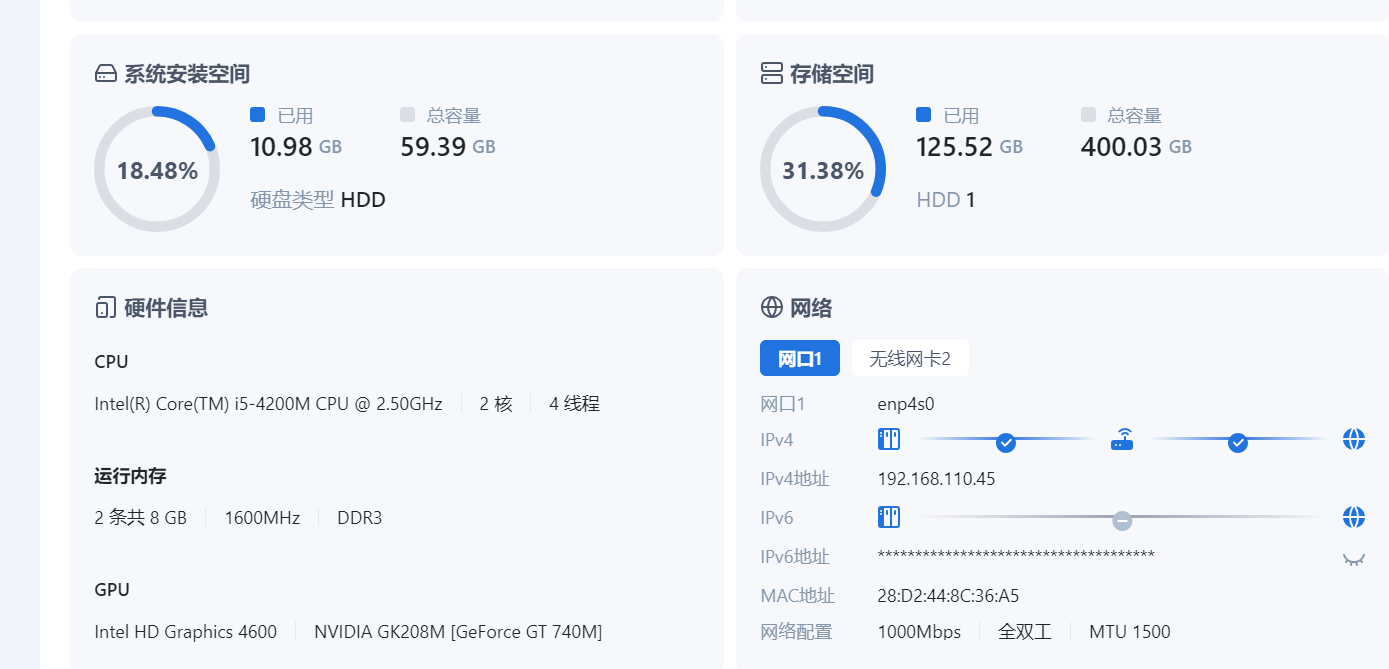Click the NAS device icon in IPv4 row

tap(889, 439)
